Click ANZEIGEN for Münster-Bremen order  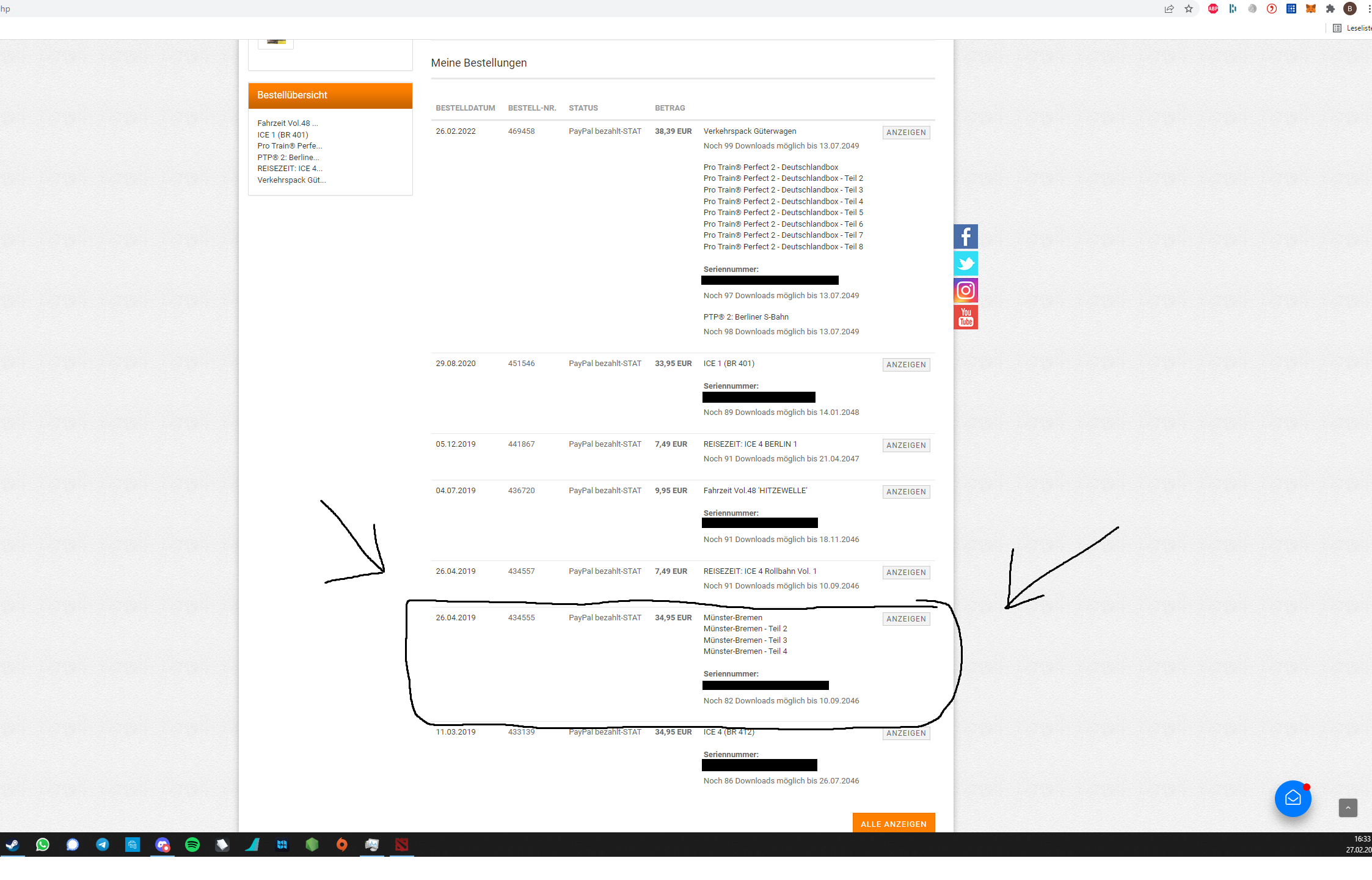pos(906,619)
